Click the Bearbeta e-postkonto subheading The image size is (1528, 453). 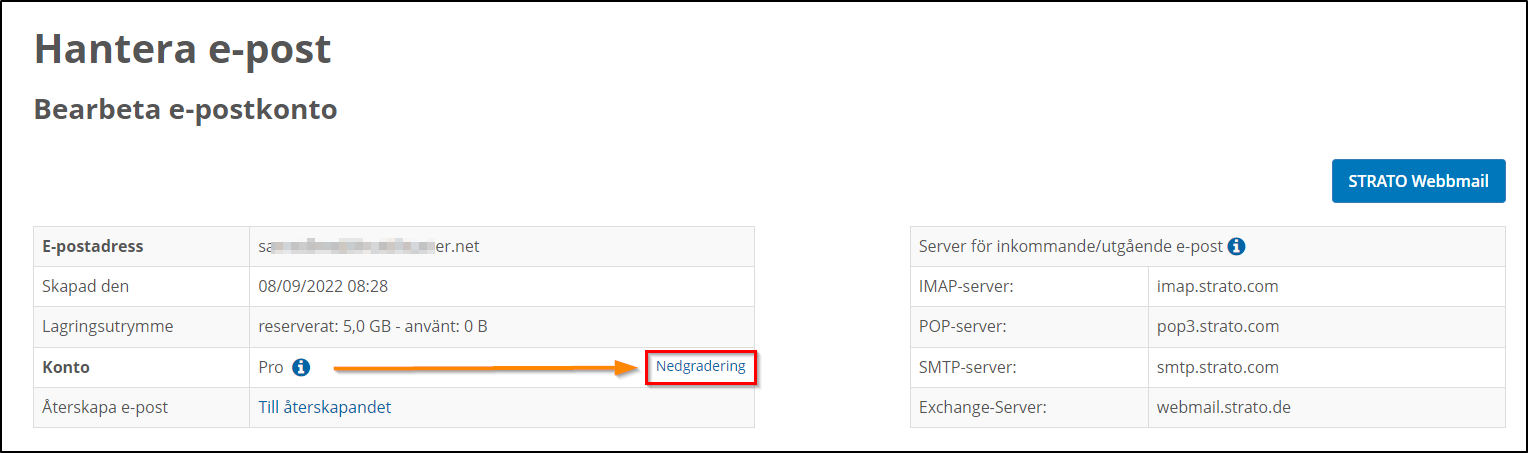[185, 109]
